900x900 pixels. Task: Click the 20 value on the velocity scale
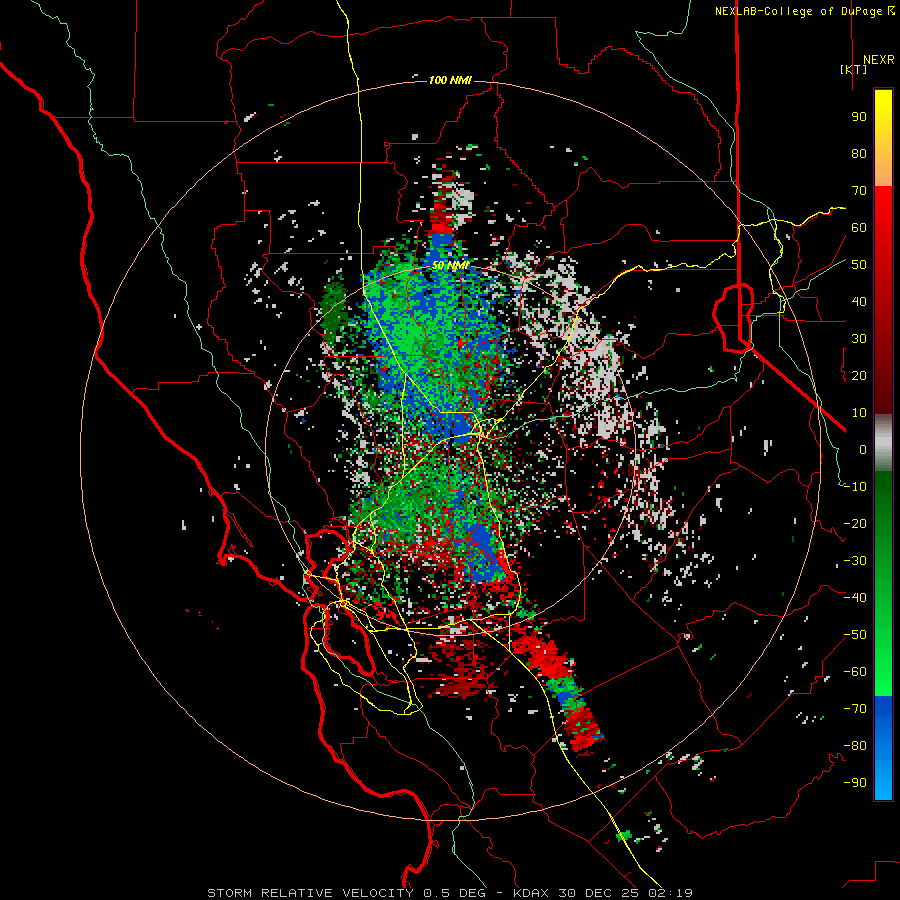point(859,375)
